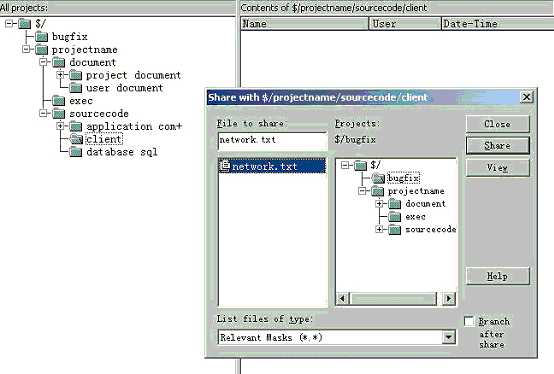Click the Close button in Share dialog
The width and height of the screenshot is (554, 374).
tap(497, 124)
